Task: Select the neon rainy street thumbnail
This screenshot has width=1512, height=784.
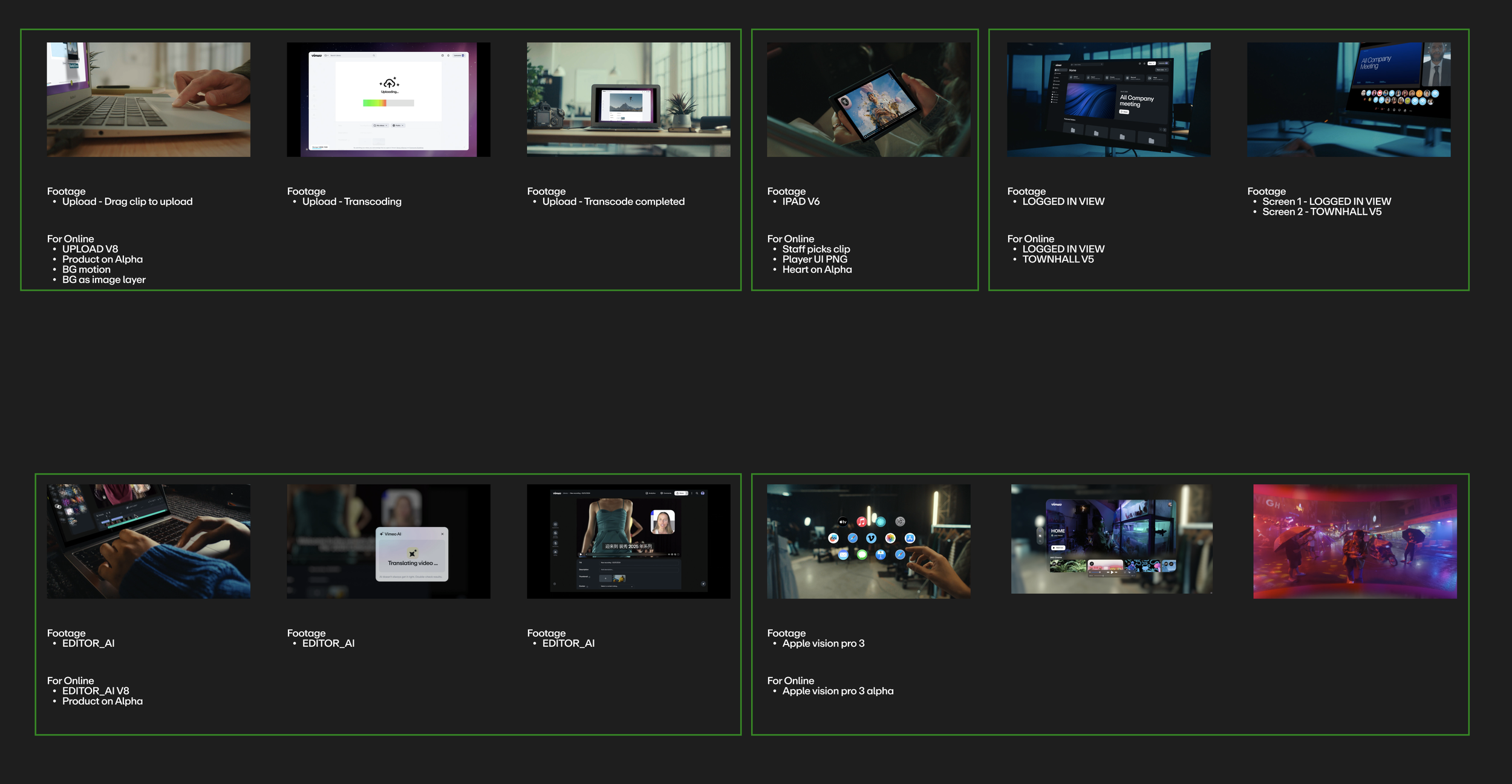Action: pos(1355,541)
